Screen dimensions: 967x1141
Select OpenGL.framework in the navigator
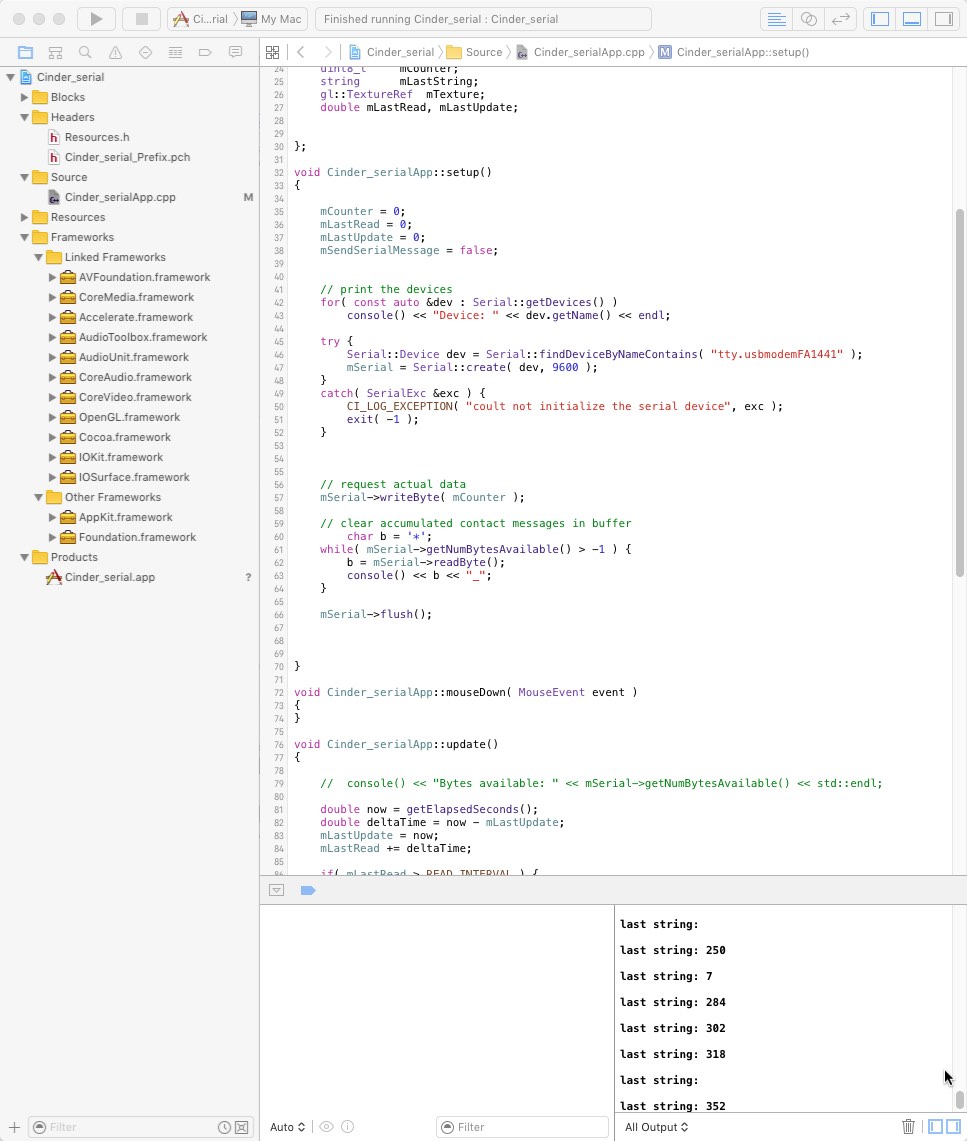129,417
